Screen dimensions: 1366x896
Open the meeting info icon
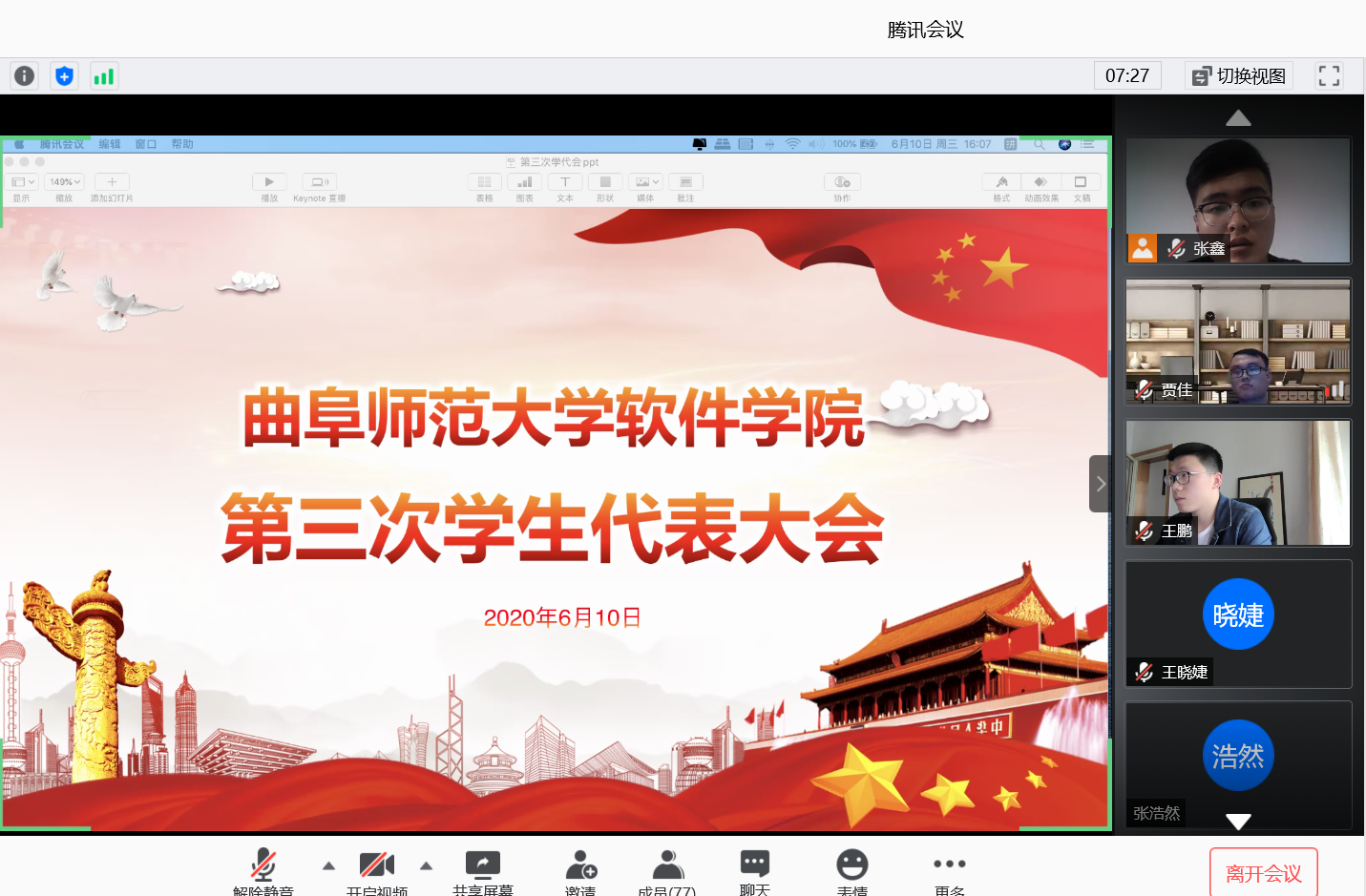coord(25,76)
